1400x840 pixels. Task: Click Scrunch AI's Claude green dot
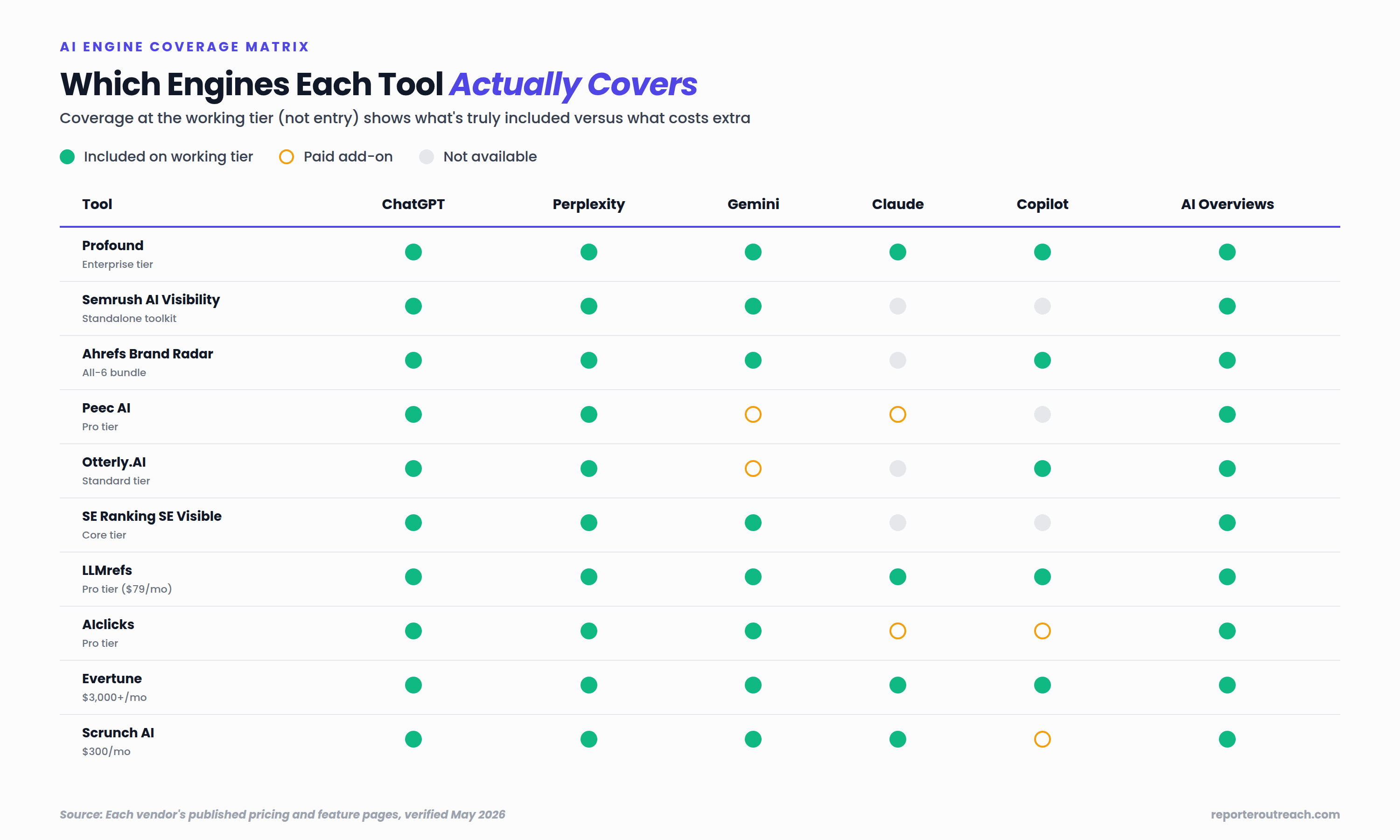pos(897,739)
